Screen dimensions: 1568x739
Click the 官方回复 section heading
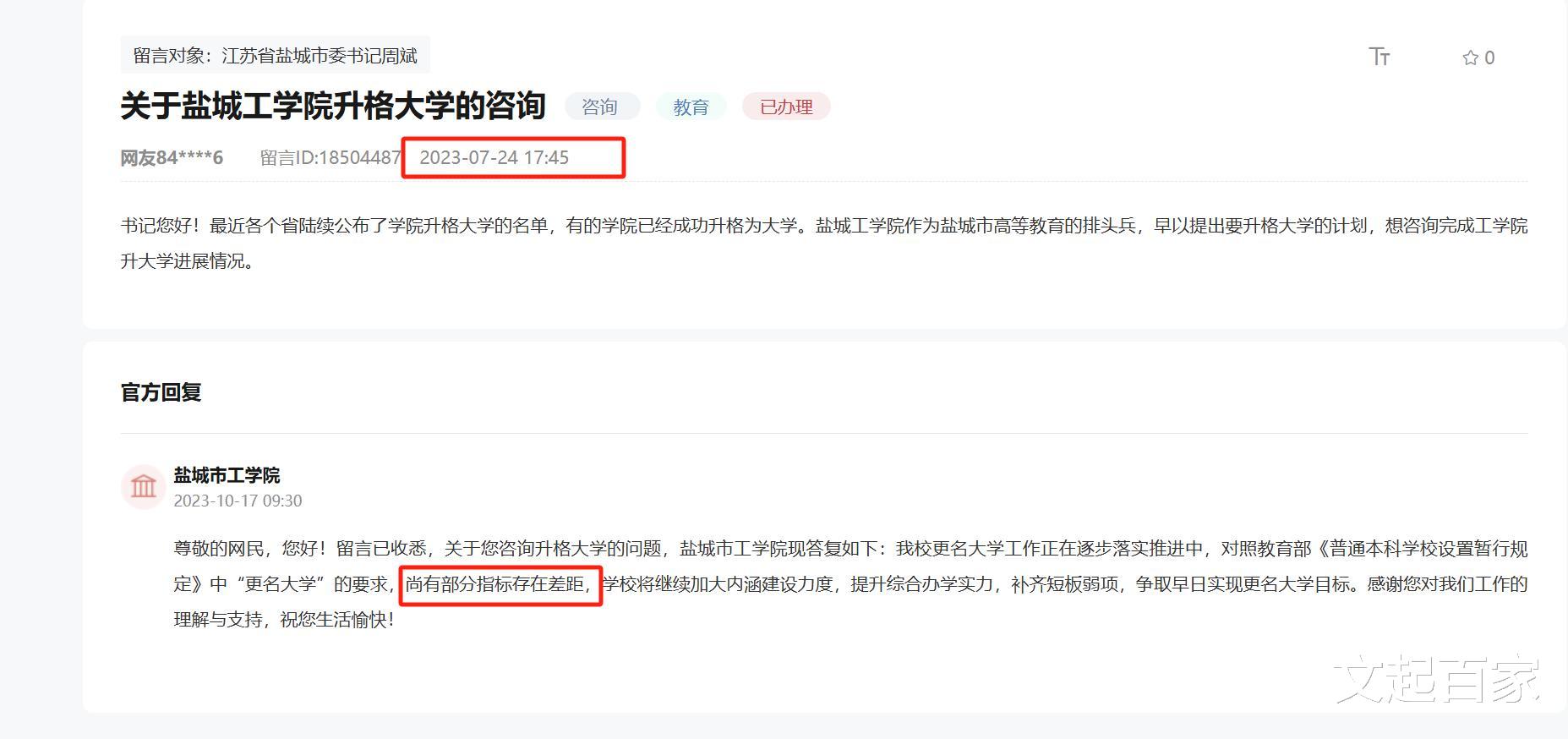pyautogui.click(x=161, y=392)
